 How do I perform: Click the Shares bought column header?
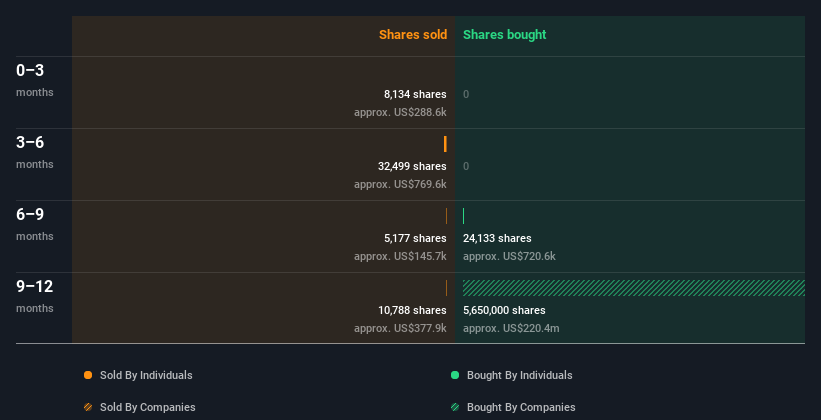click(x=505, y=35)
